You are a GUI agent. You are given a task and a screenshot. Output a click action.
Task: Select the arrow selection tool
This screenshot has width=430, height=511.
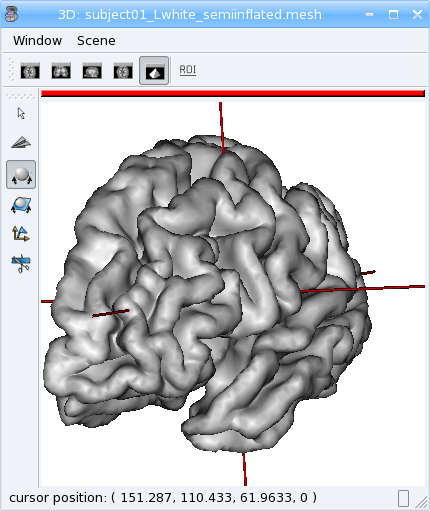(21, 114)
